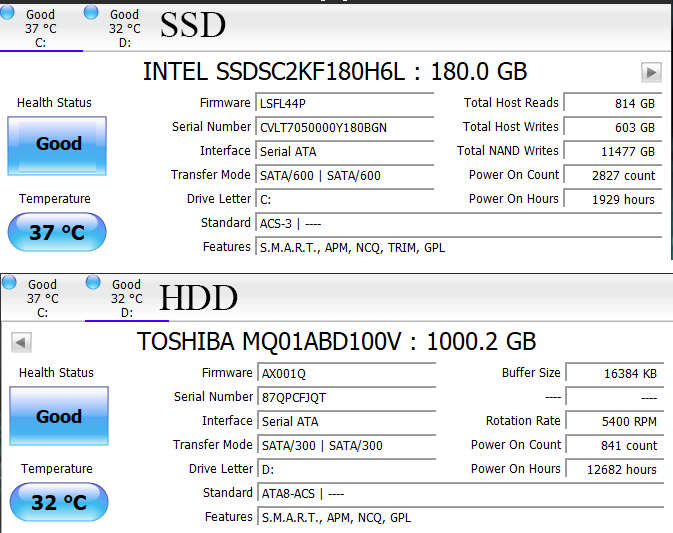The width and height of the screenshot is (673, 533).
Task: Click the Drive Letter C: field
Action: 345,200
